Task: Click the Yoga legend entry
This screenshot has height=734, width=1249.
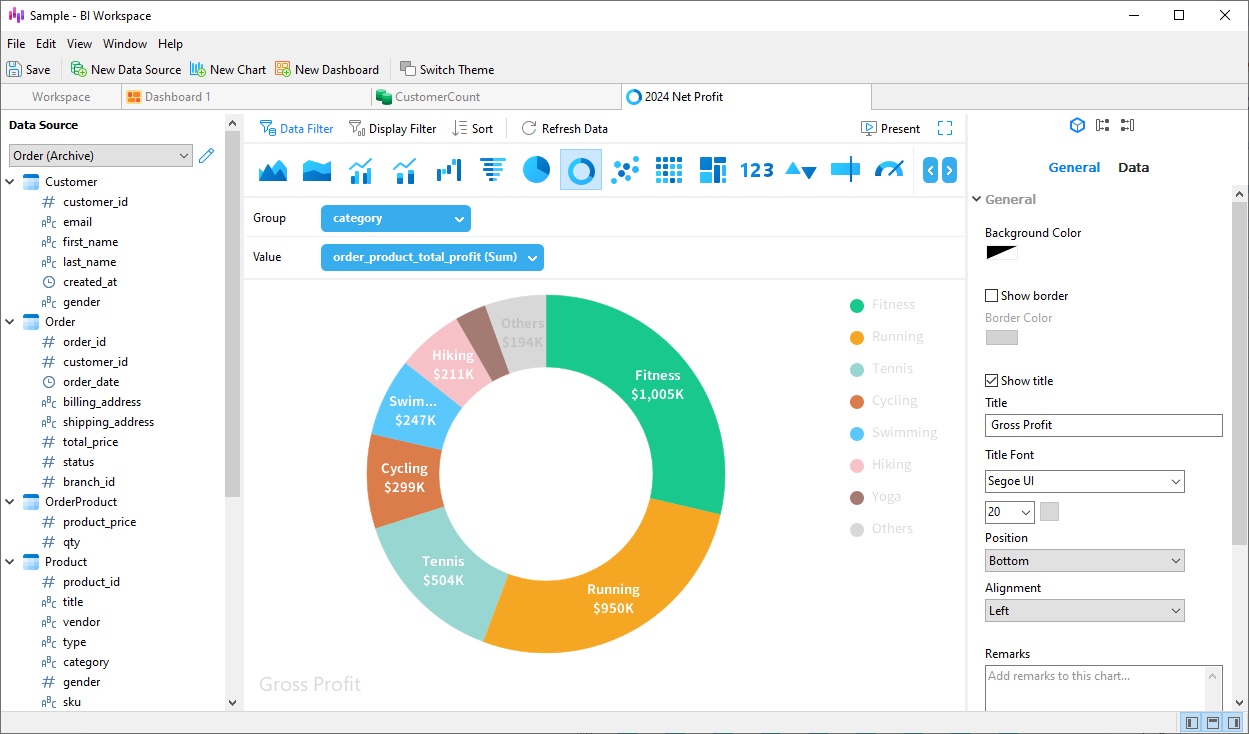Action: [x=875, y=497]
